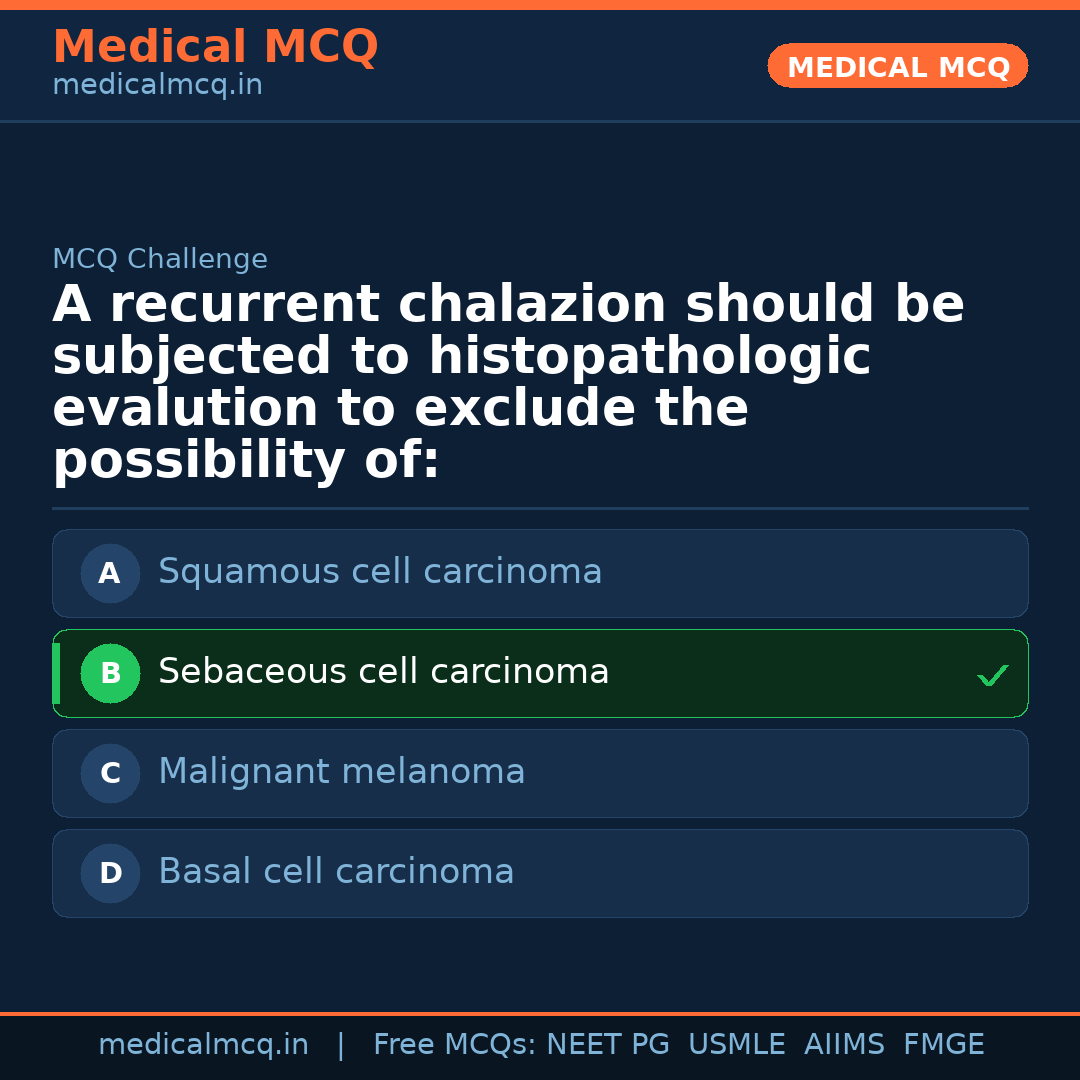Open the medicalmcq.in link in the footer
Viewport: 1080px width, 1080px height.
pyautogui.click(x=203, y=1045)
